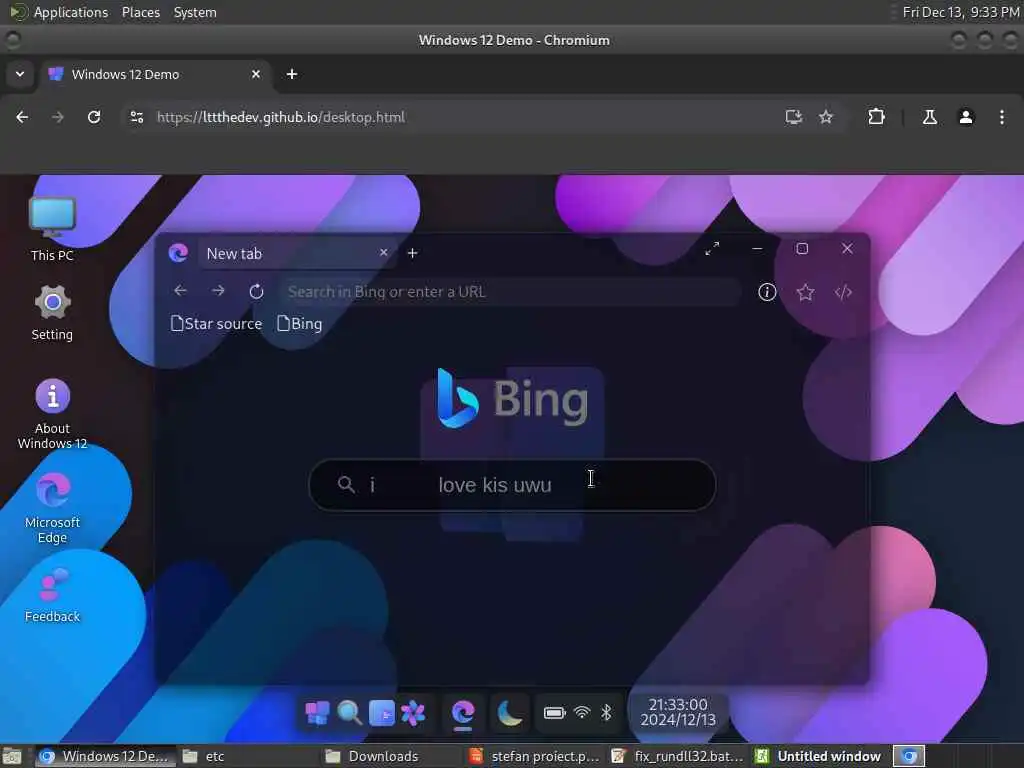1024x768 pixels.
Task: Switch to the Untitled window taskbar entry
Action: (820, 756)
